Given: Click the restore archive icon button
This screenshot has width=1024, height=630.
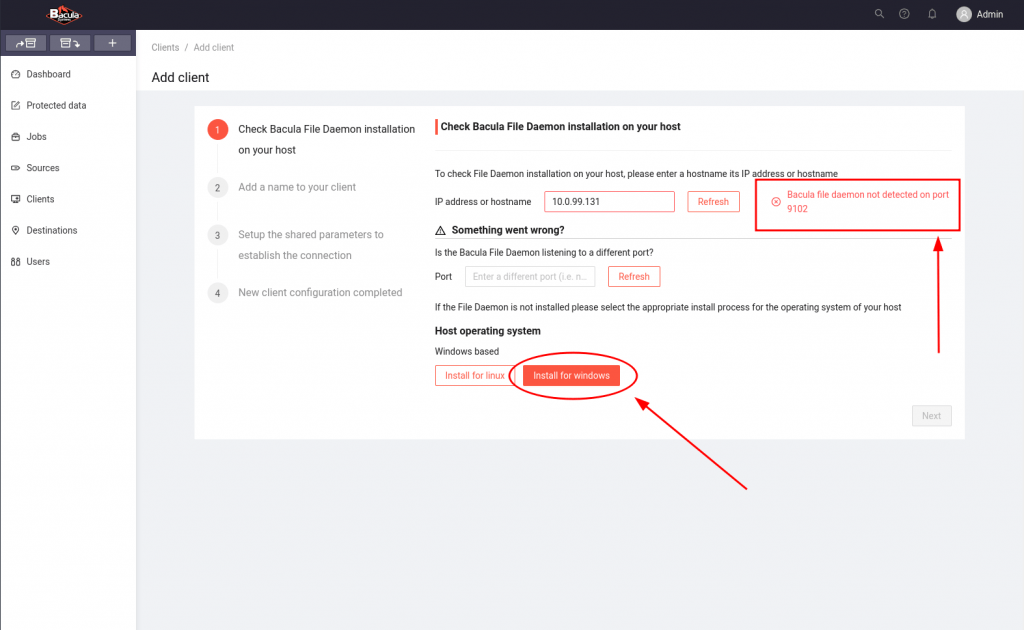Looking at the screenshot, I should (x=70, y=43).
